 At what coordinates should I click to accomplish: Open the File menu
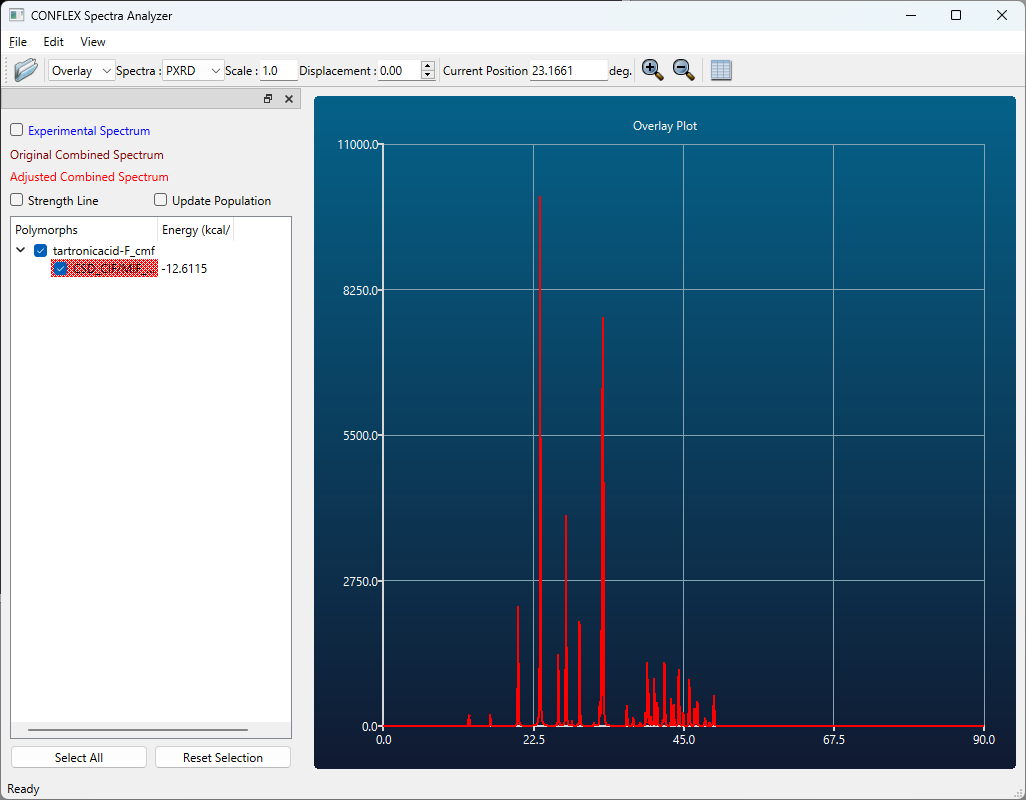[18, 42]
